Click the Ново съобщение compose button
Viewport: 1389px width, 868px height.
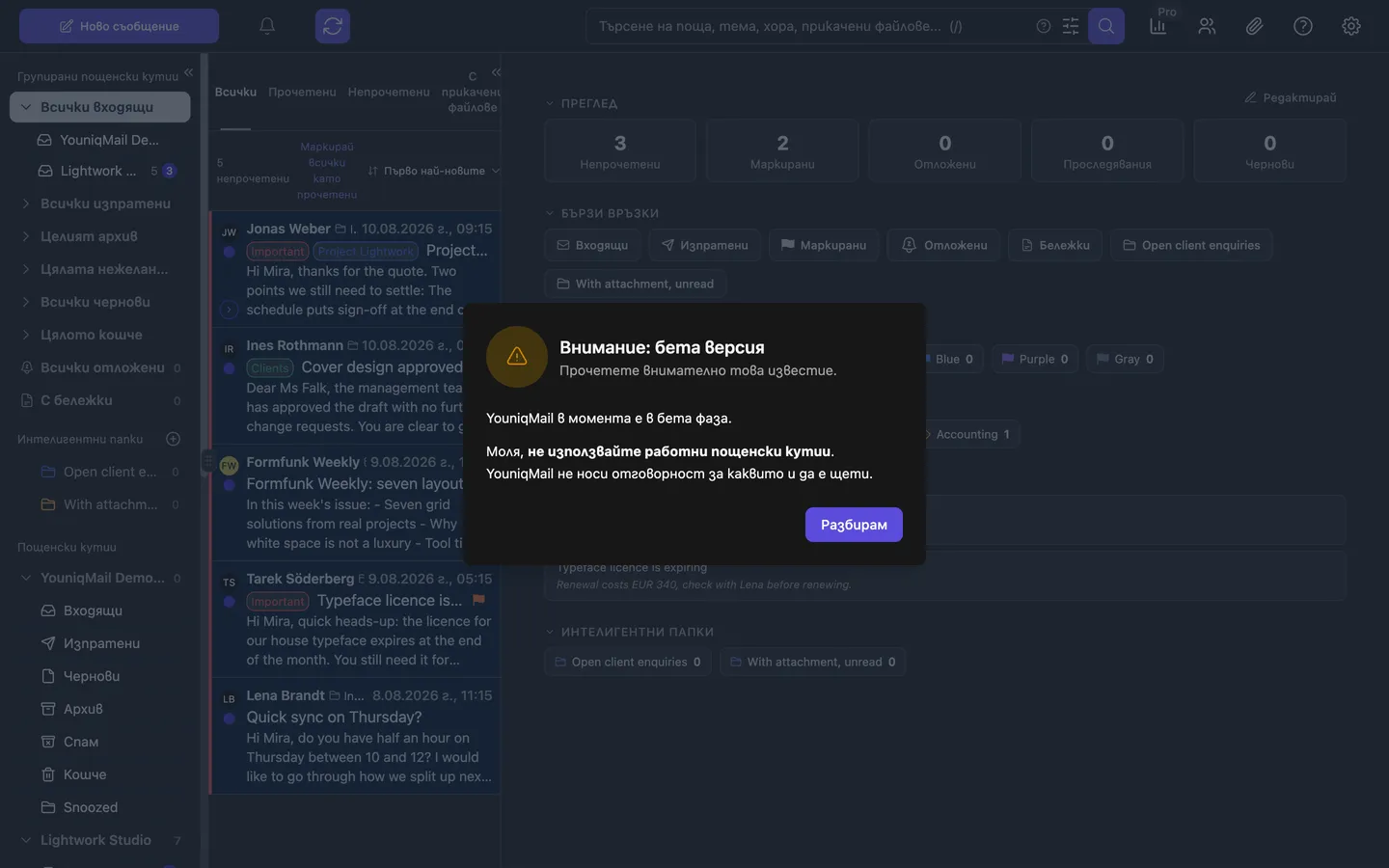pyautogui.click(x=119, y=26)
